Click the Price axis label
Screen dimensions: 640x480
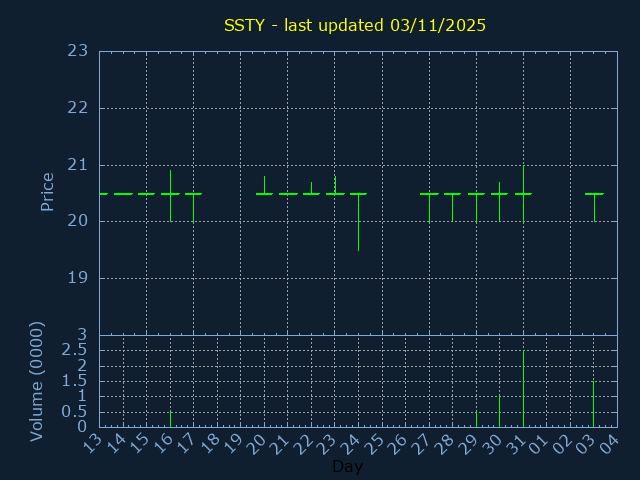47,192
